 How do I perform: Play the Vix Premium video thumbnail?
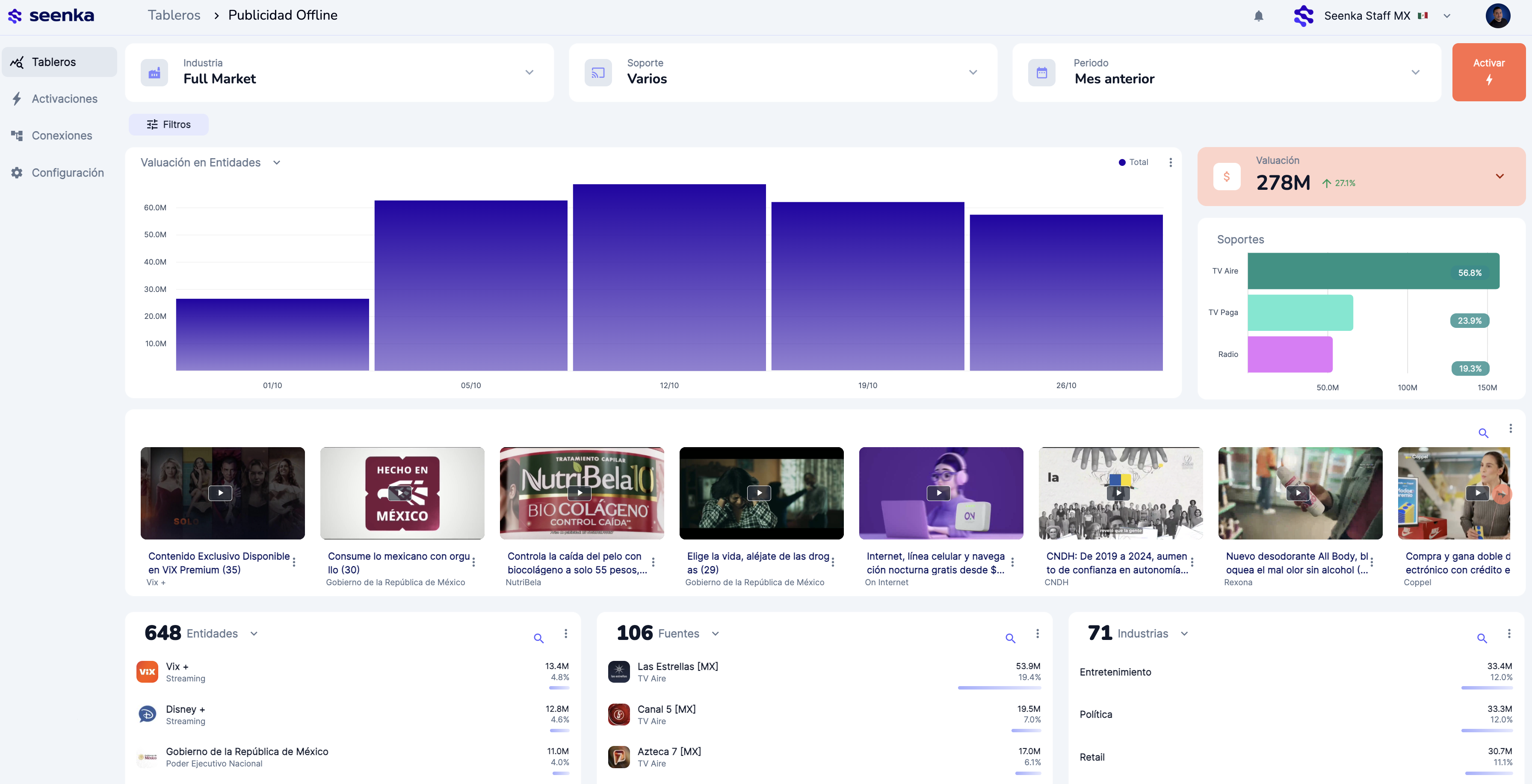coord(220,493)
